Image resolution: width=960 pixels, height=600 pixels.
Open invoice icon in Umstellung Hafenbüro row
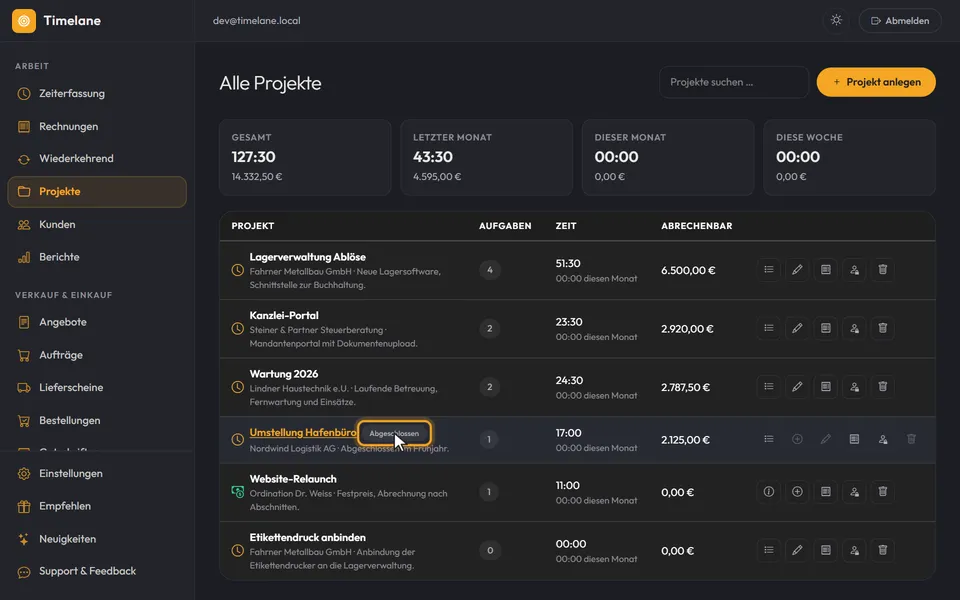tap(854, 439)
